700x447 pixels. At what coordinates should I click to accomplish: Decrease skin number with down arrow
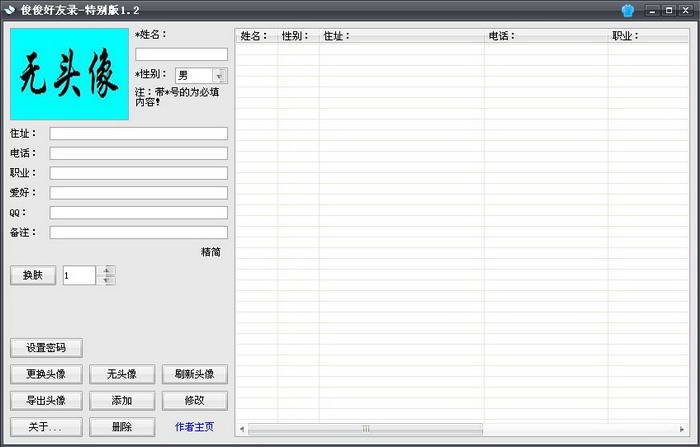point(107,280)
